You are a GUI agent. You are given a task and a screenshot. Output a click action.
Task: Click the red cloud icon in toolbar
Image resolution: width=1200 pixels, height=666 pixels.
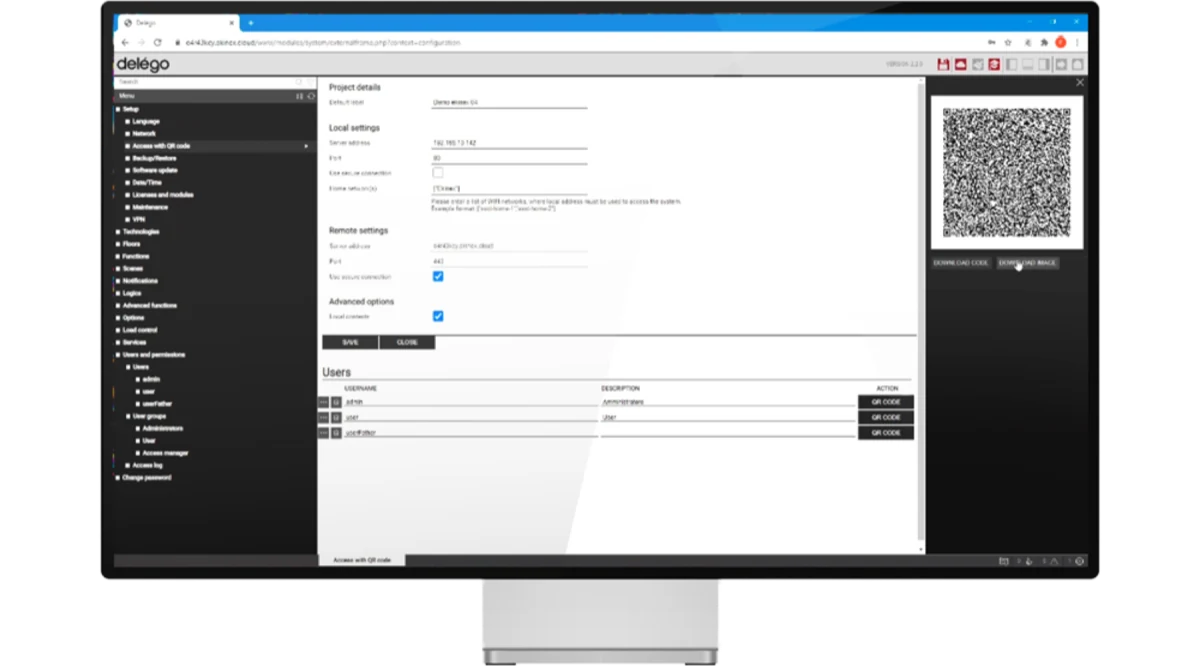pos(960,65)
